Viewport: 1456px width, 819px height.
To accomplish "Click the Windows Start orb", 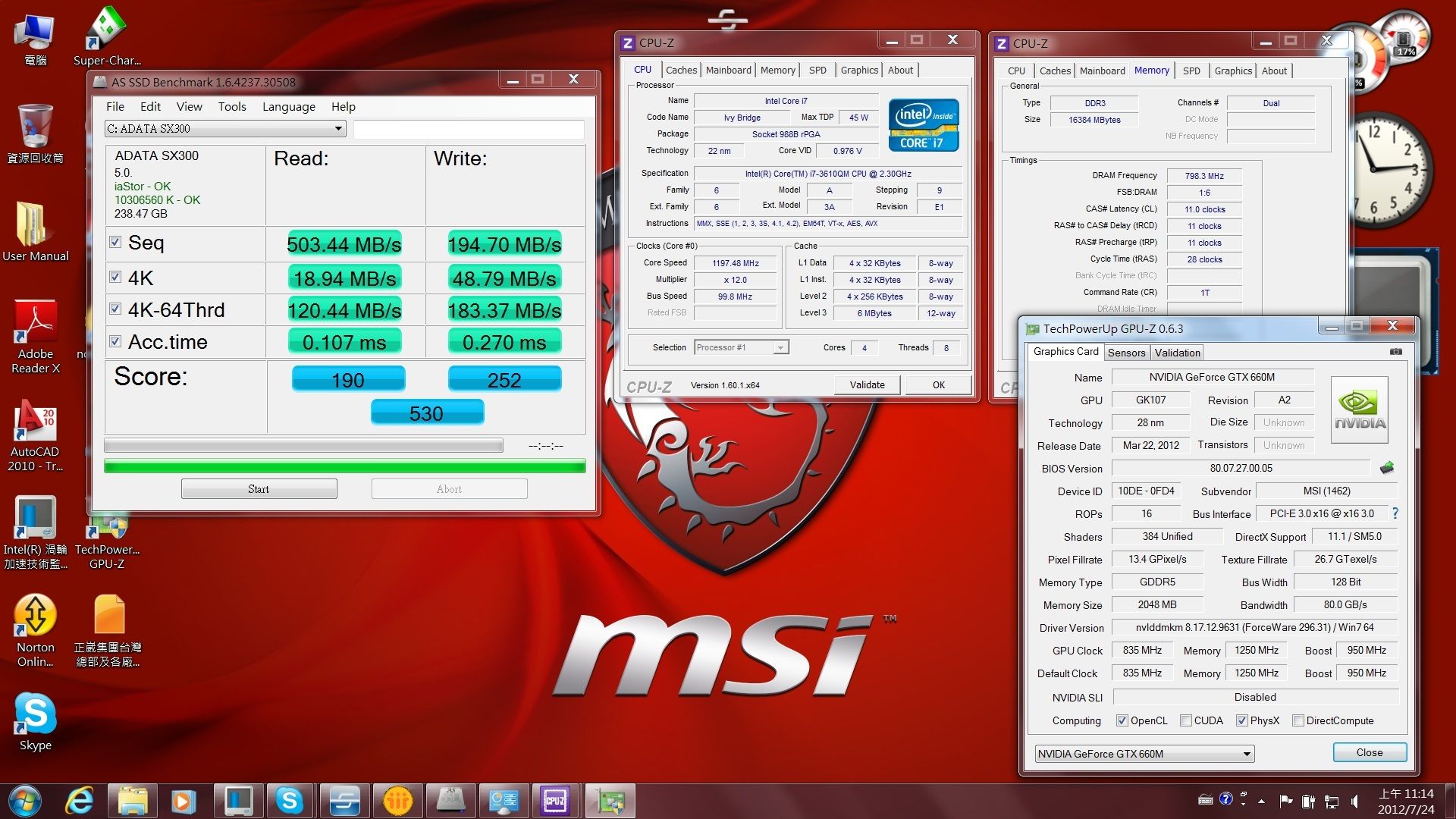I will (x=24, y=801).
